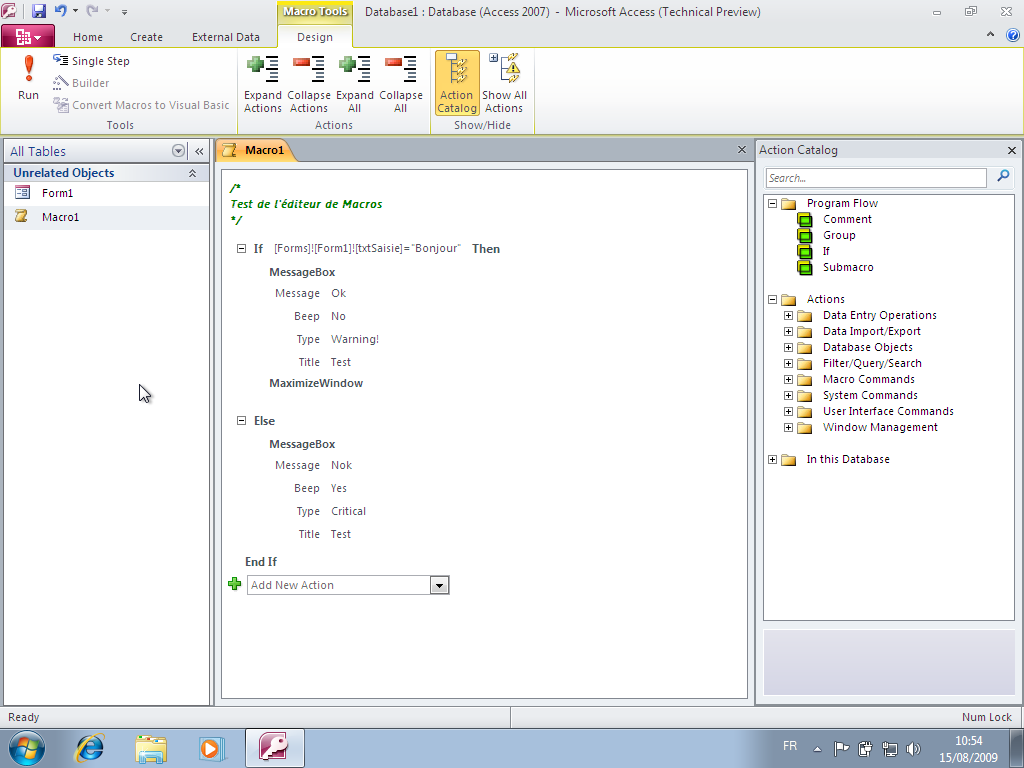Click the green plus Add New Action icon
The image size is (1024, 768).
(x=234, y=584)
